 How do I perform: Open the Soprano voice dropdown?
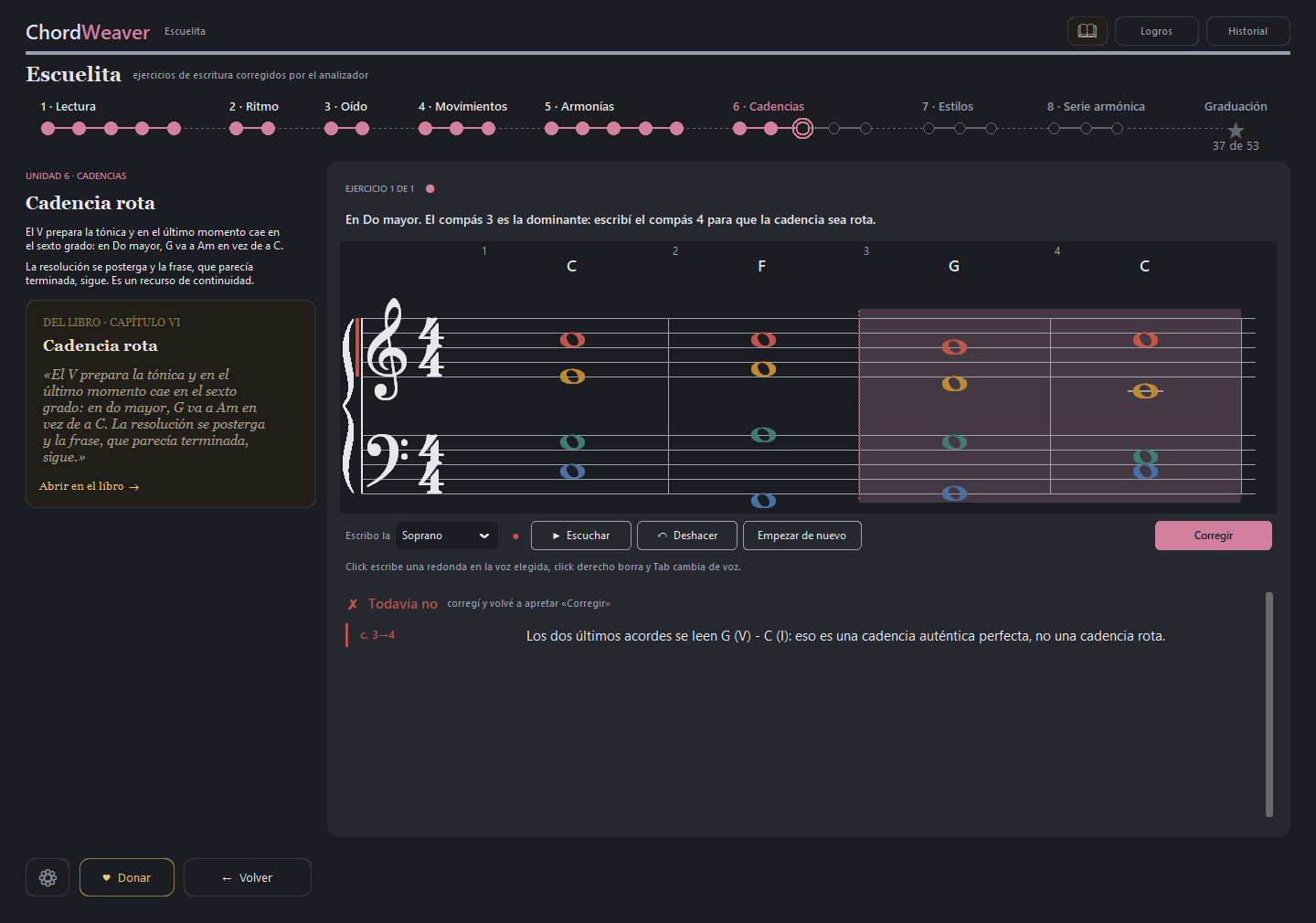tap(446, 536)
